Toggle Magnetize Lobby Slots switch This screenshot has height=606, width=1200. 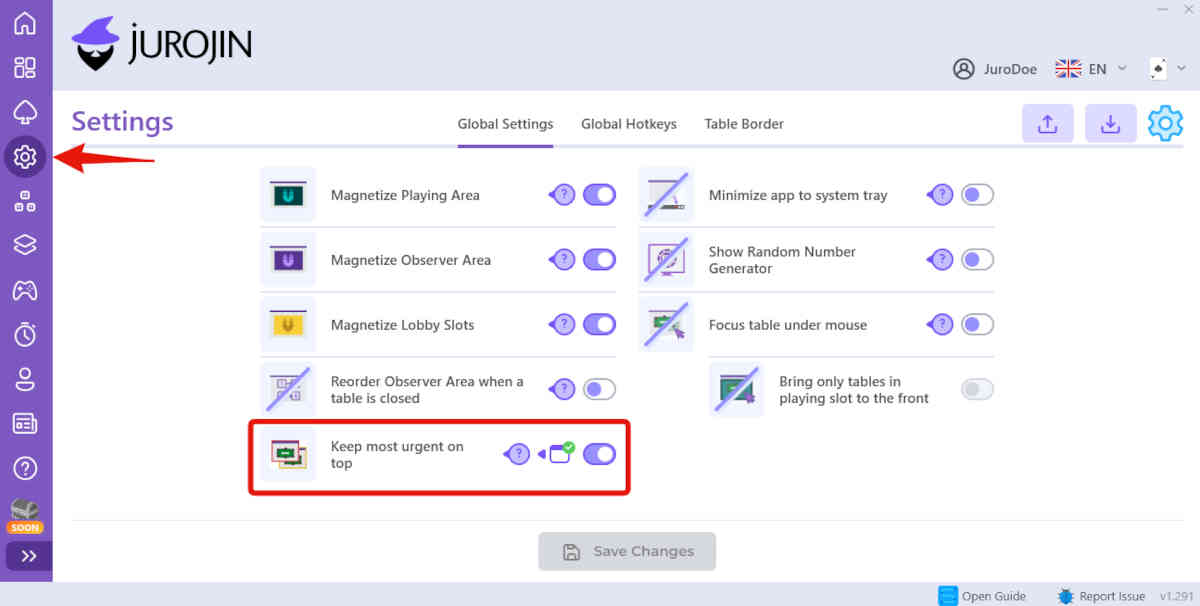pyautogui.click(x=599, y=325)
